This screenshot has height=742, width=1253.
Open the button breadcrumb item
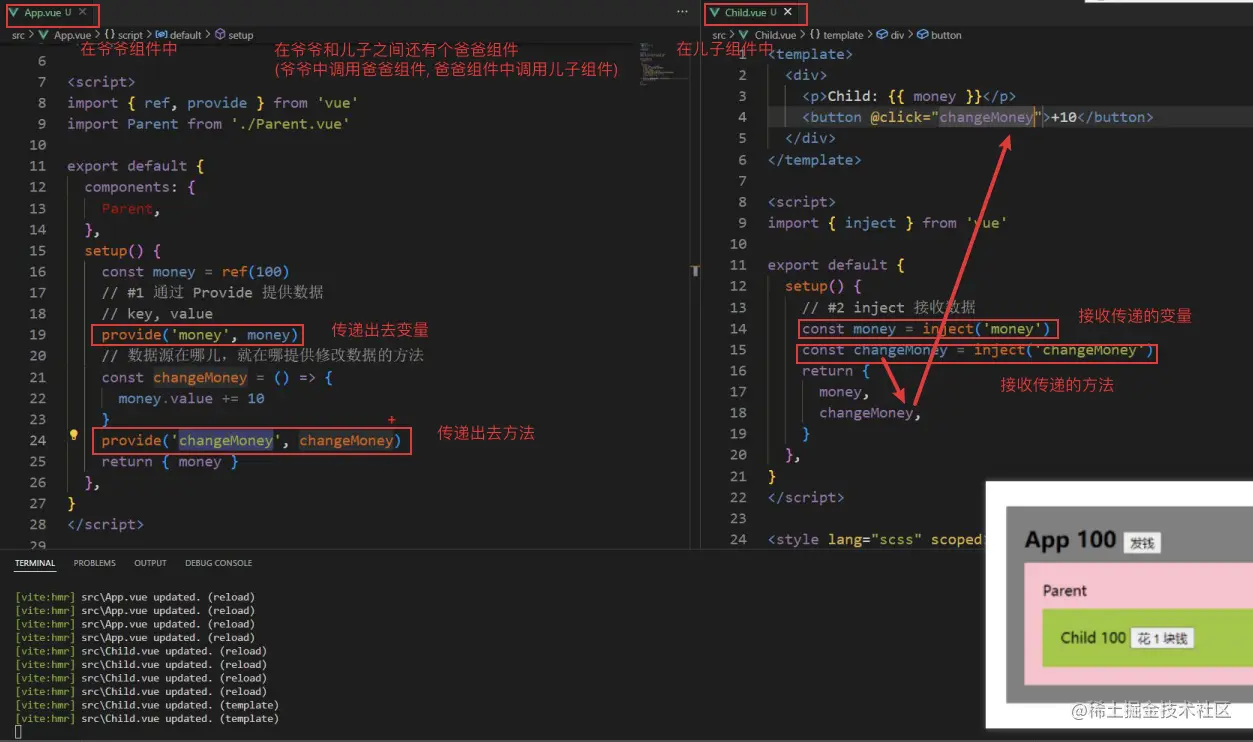pos(939,35)
